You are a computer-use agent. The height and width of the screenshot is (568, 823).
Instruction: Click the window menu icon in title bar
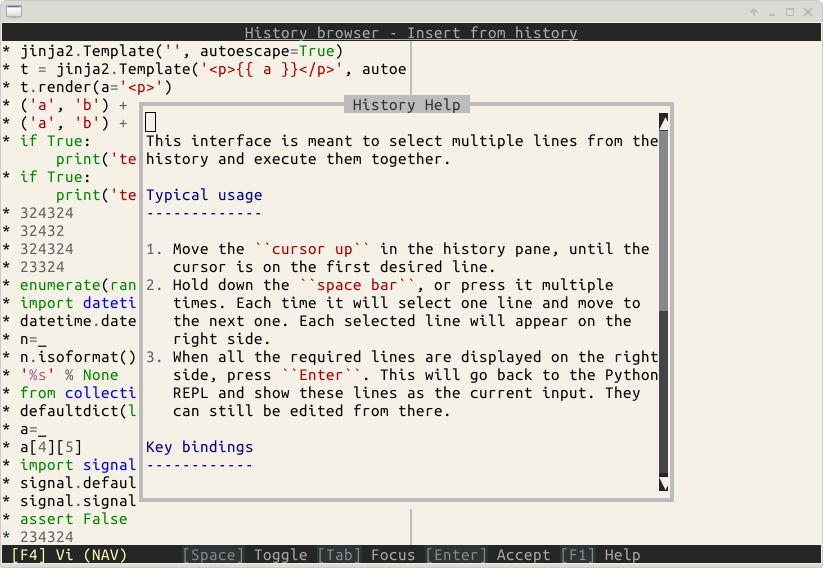coord(14,11)
